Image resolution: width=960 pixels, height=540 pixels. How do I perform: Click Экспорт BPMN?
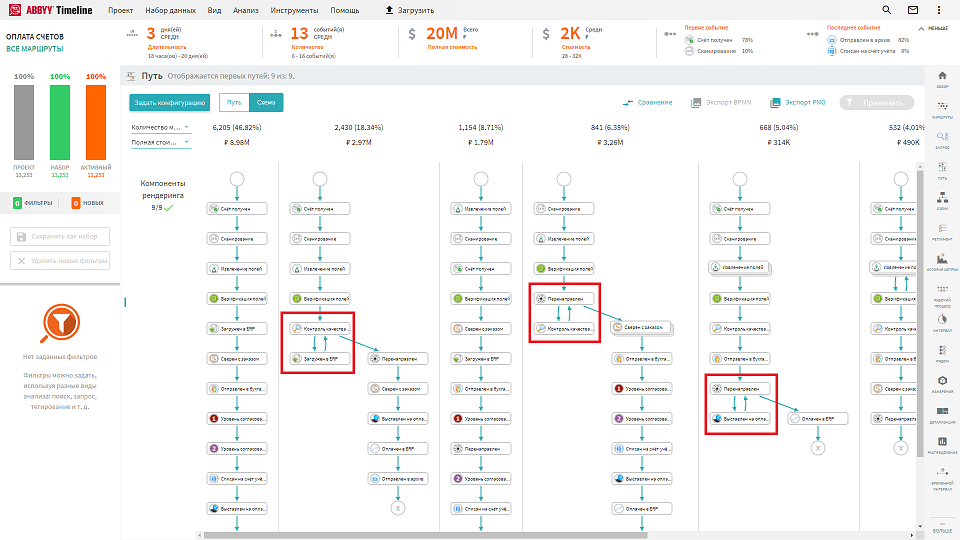click(x=721, y=102)
